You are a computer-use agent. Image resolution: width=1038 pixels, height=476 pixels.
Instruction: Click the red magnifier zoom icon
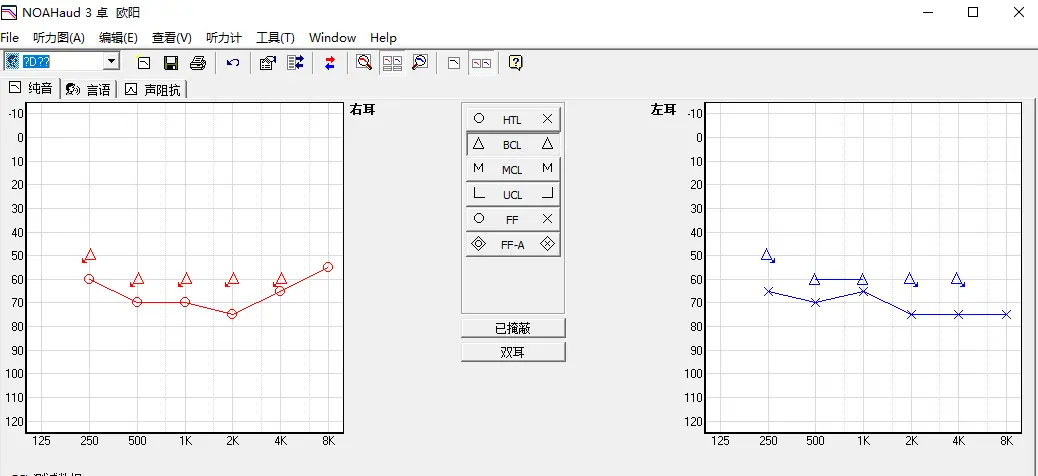[365, 63]
